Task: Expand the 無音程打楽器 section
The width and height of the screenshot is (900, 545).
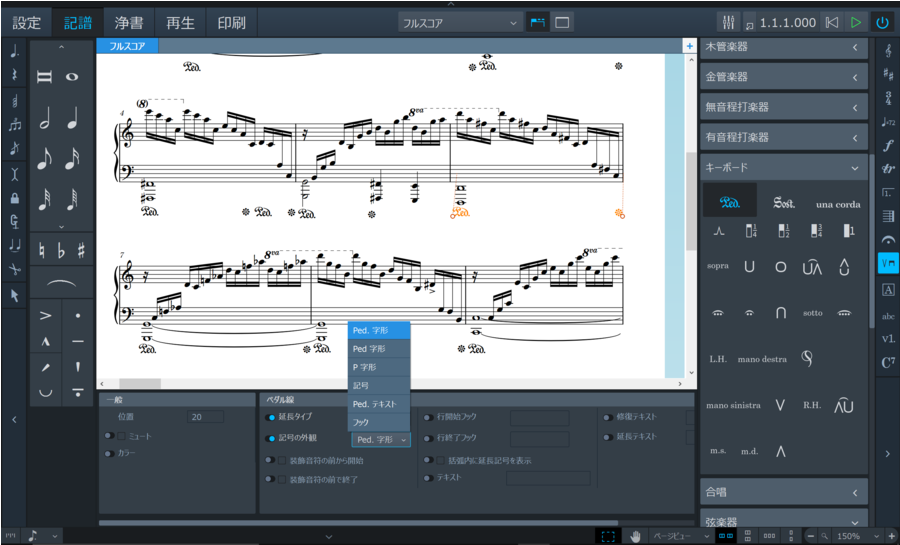Action: pos(783,107)
